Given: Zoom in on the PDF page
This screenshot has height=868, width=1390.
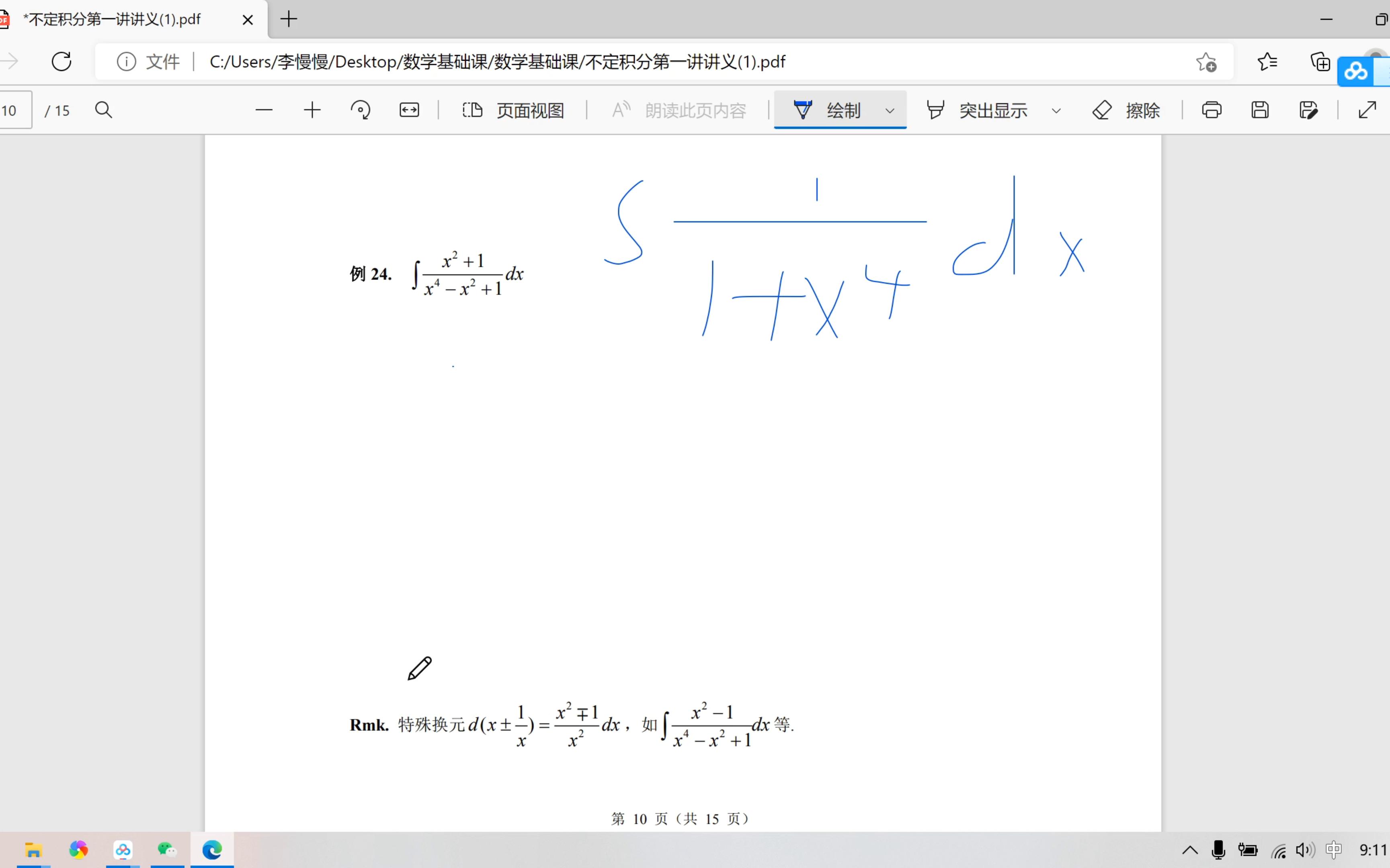Looking at the screenshot, I should click(x=312, y=110).
